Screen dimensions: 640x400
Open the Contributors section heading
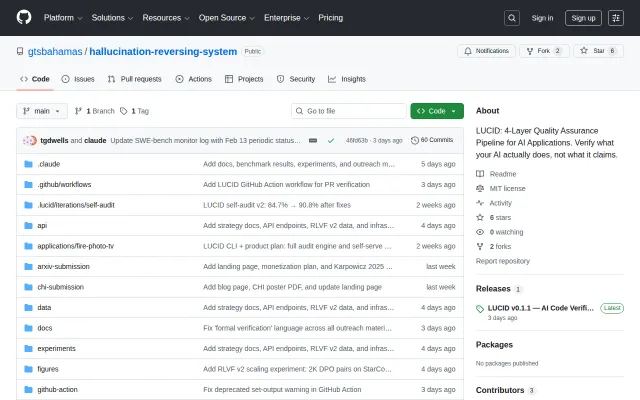pos(500,390)
